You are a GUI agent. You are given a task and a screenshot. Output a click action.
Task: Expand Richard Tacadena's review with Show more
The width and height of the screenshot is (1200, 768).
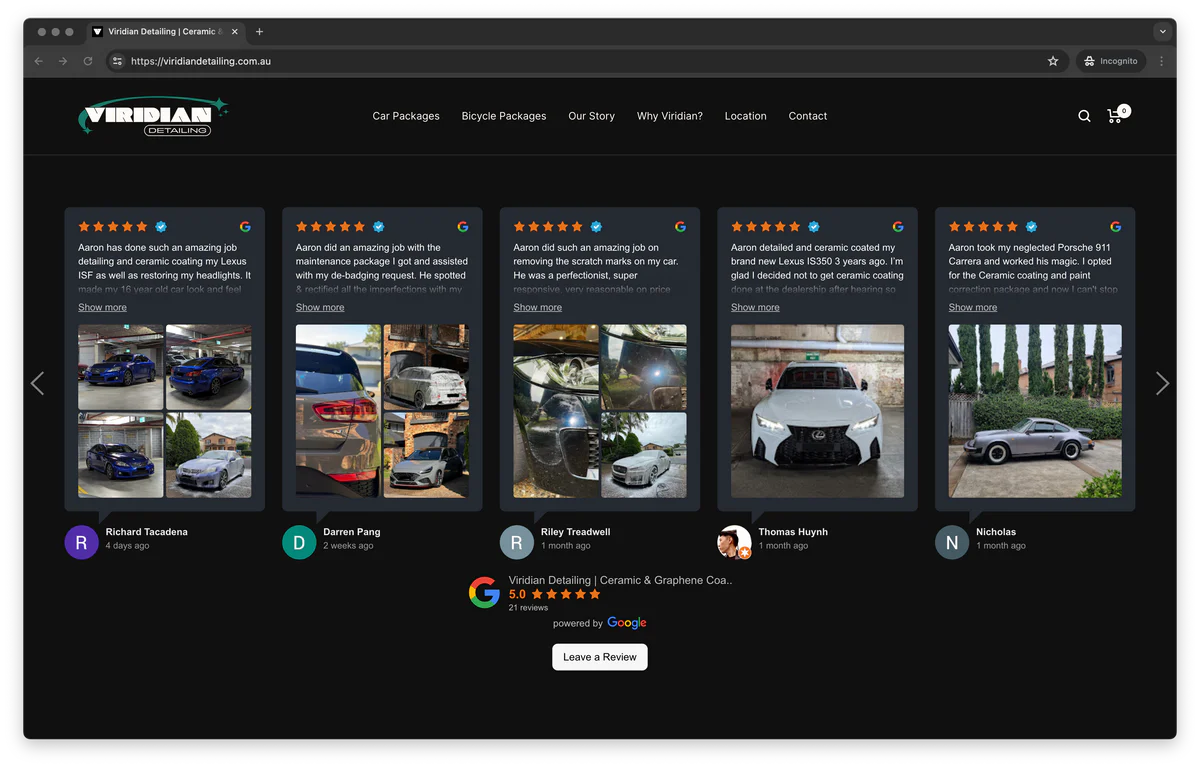click(x=102, y=307)
